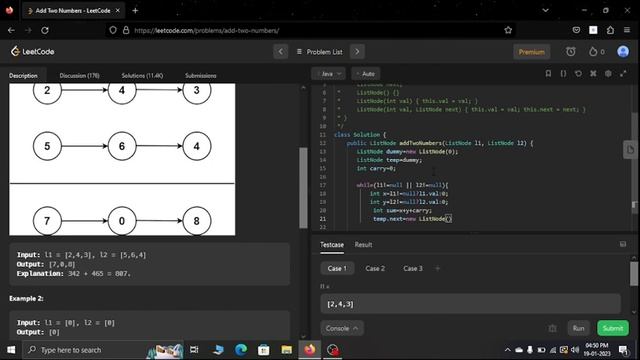Click the class Solution line
Image resolution: width=640 pixels, height=360 pixels.
[360, 134]
